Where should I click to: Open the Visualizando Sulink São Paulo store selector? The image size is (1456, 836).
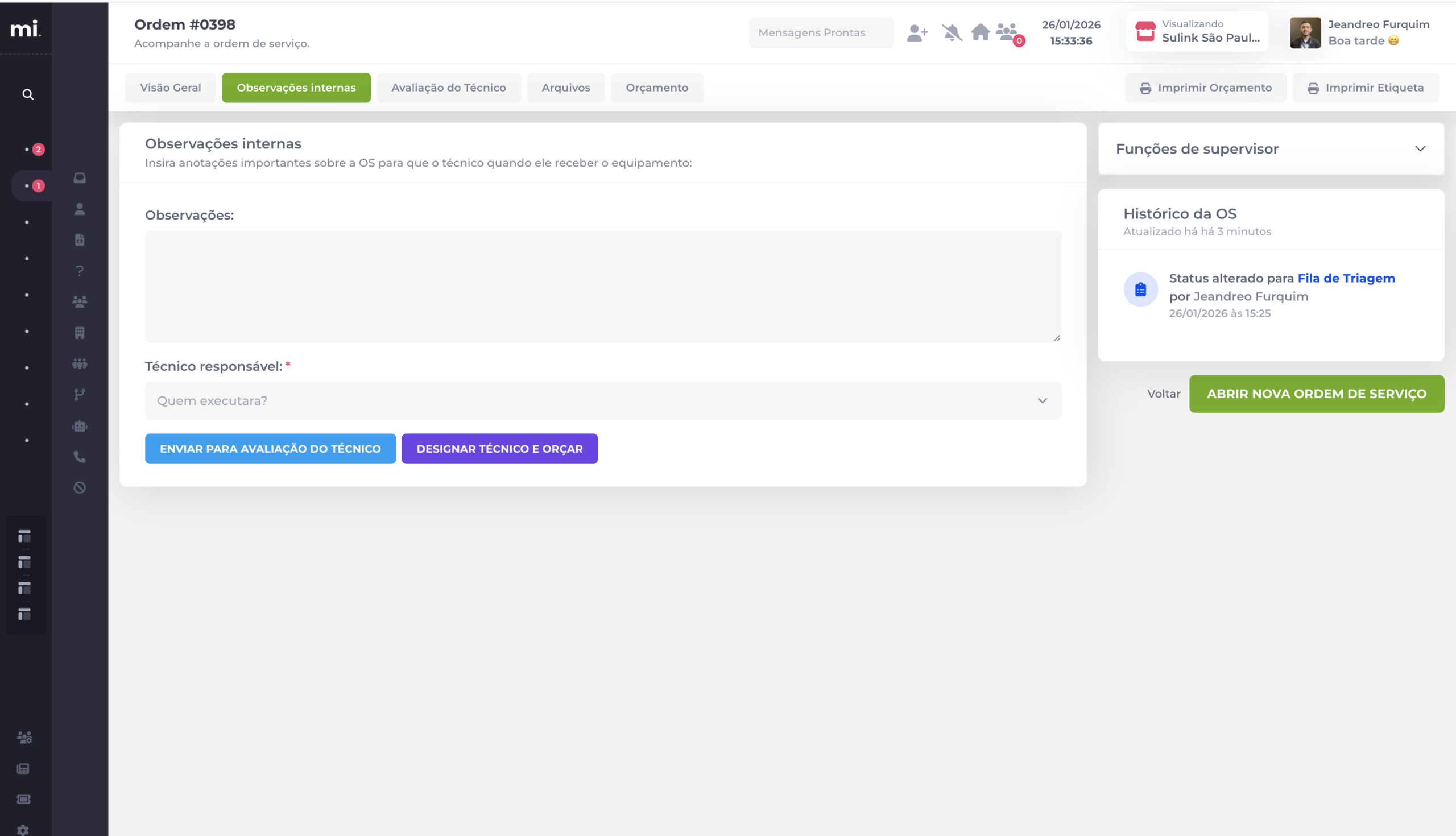[1197, 32]
